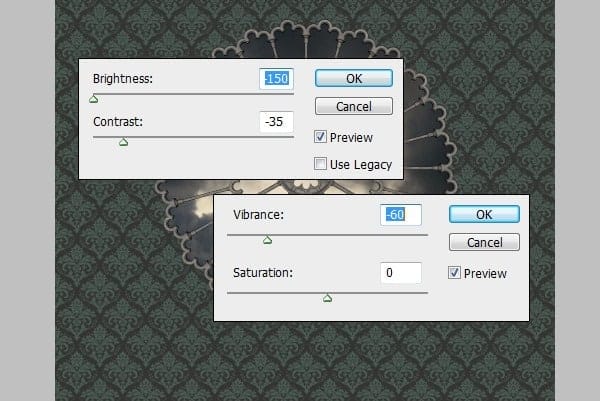Cancel the Vibrance dialog

point(484,243)
